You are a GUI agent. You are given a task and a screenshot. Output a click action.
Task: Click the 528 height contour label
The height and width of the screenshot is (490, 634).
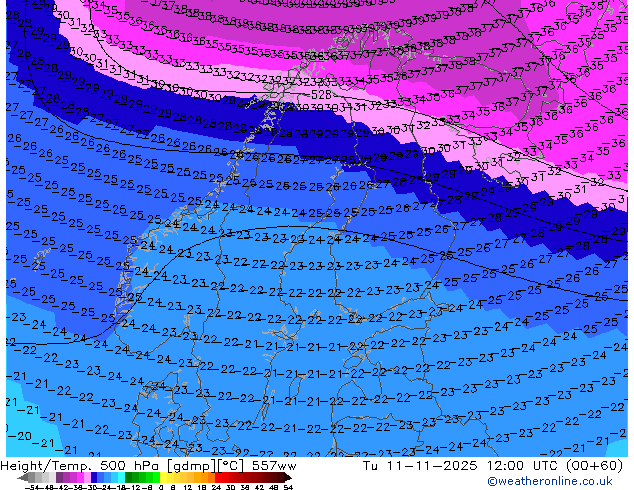point(322,95)
